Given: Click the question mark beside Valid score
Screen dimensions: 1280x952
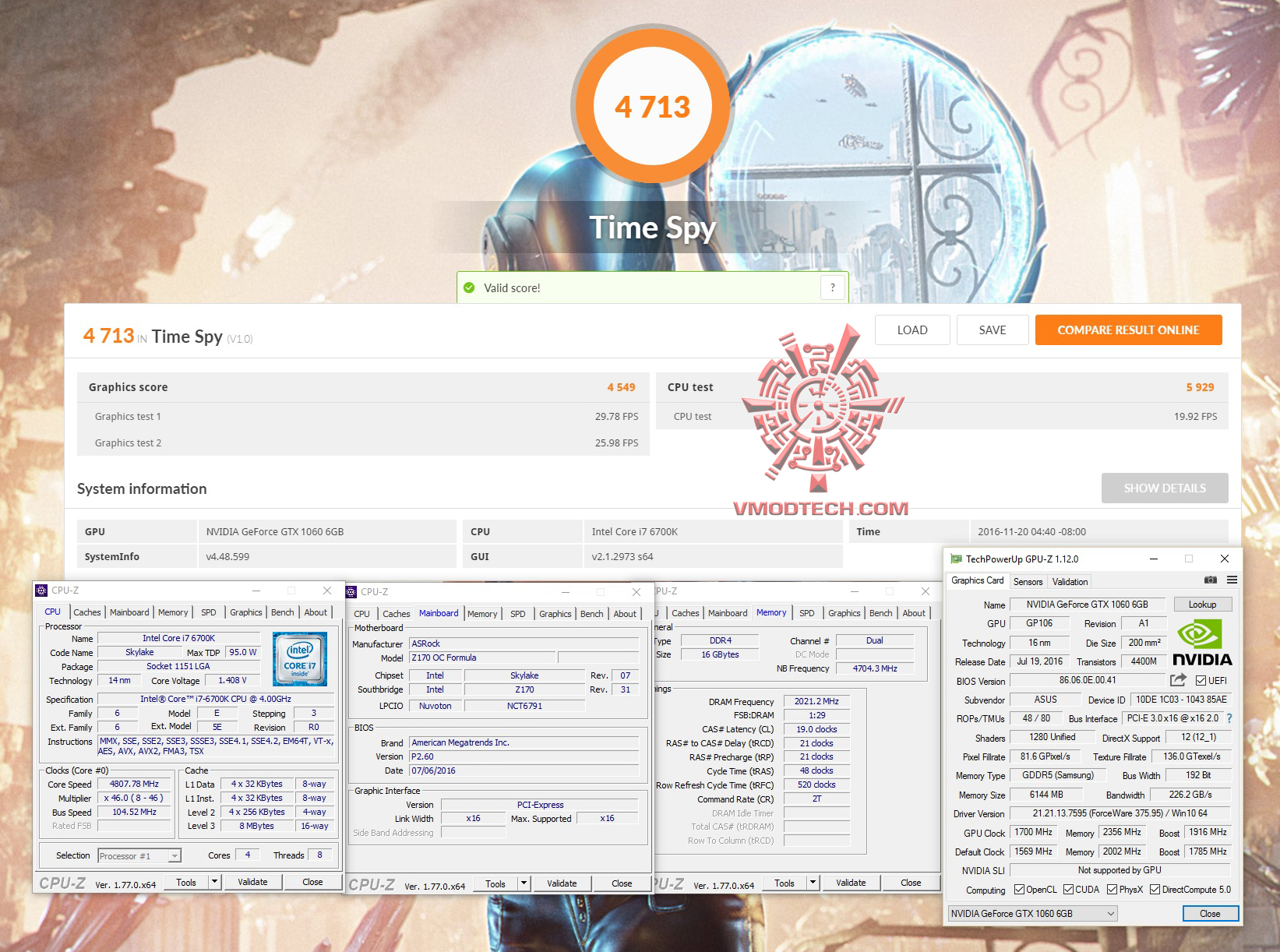Looking at the screenshot, I should 833,287.
